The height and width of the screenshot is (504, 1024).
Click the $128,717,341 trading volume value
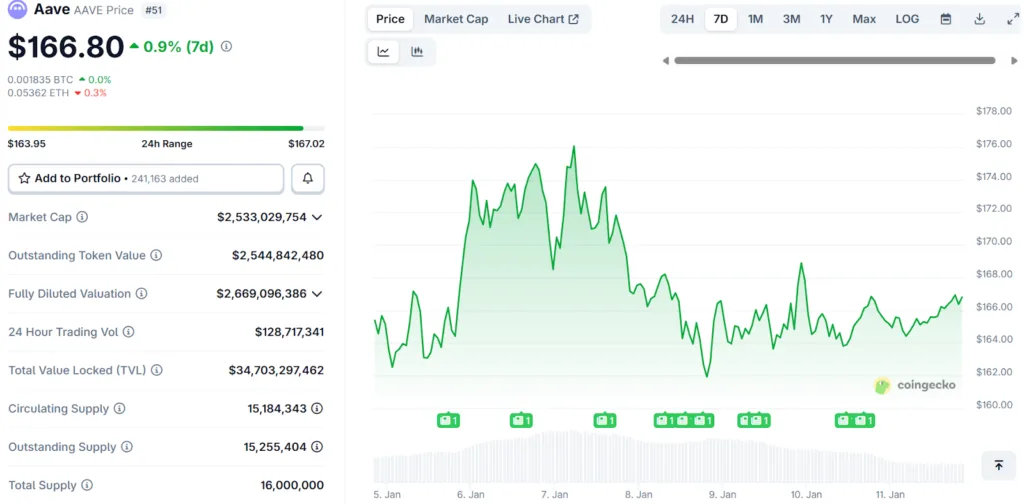289,332
